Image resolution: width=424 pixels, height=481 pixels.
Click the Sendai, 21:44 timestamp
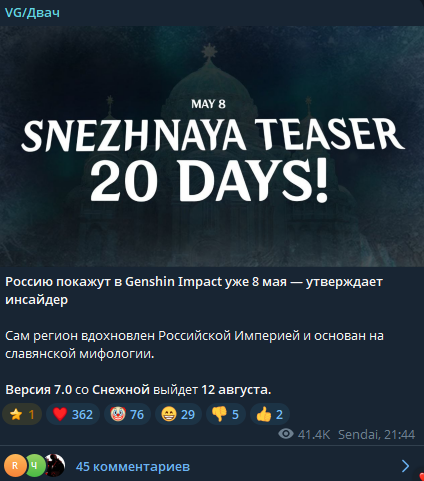pos(377,434)
